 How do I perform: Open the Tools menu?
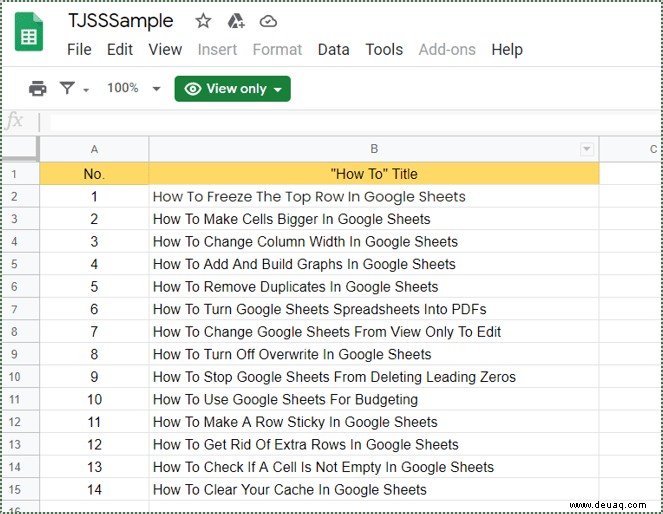[384, 49]
